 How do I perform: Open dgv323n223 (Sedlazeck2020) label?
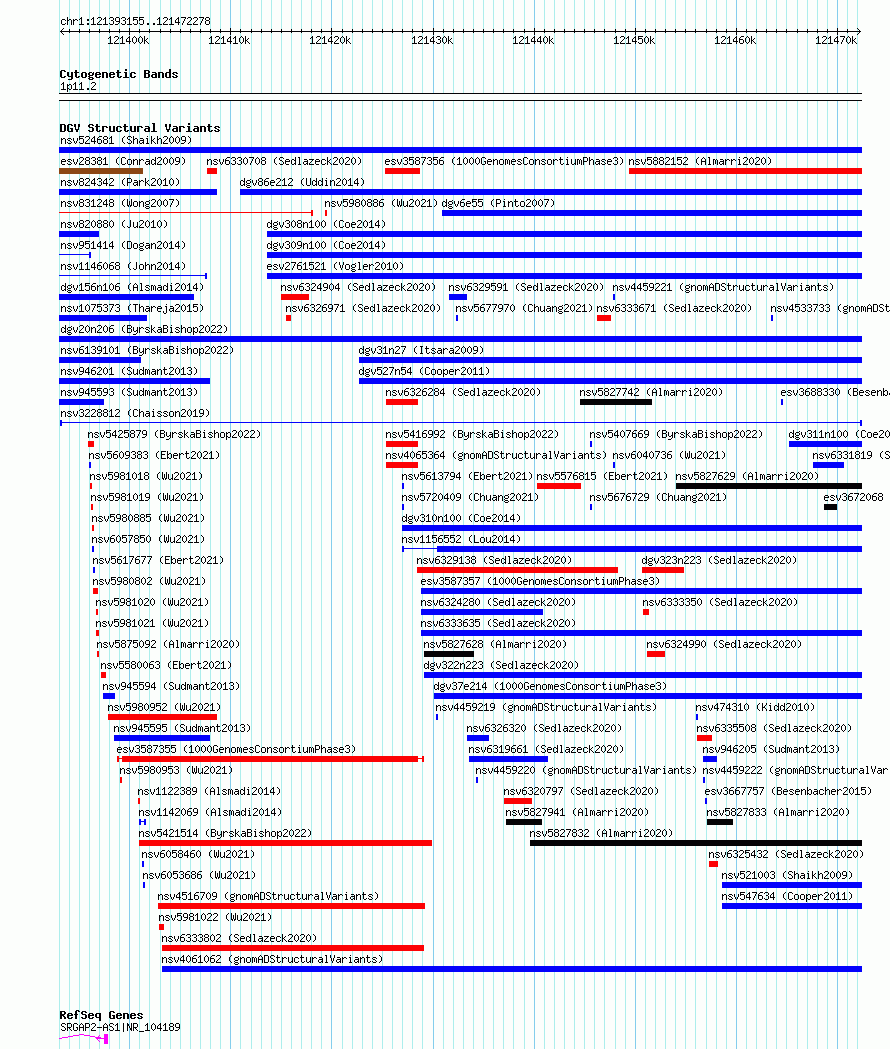719,561
